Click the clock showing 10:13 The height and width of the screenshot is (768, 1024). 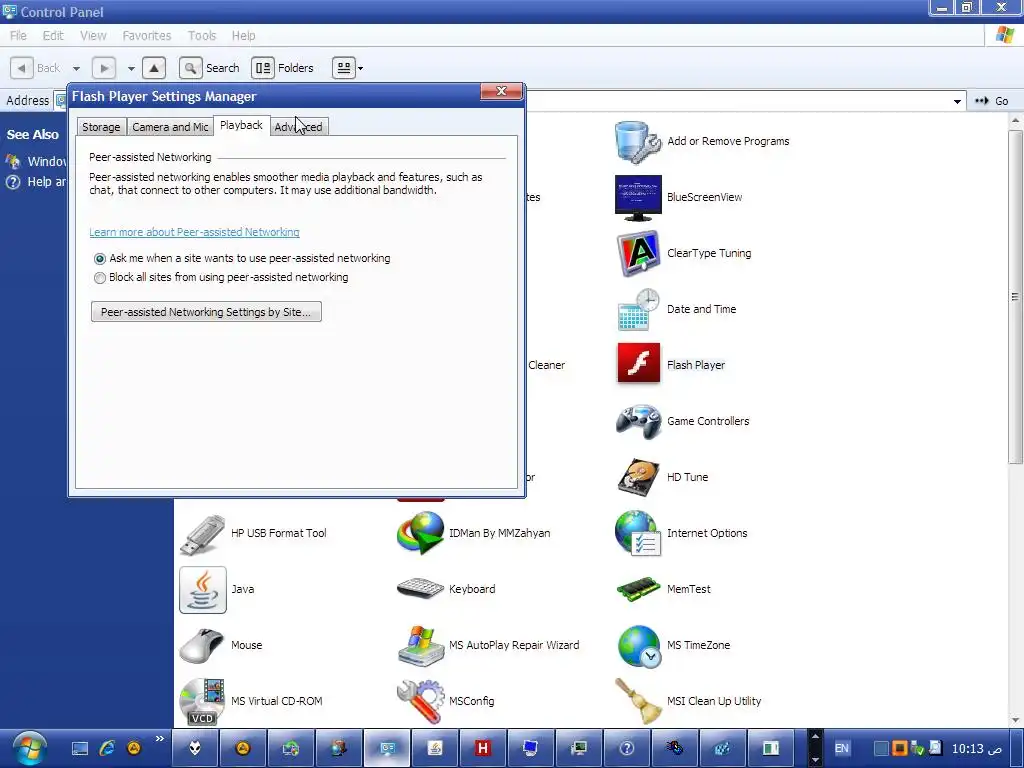(976, 748)
